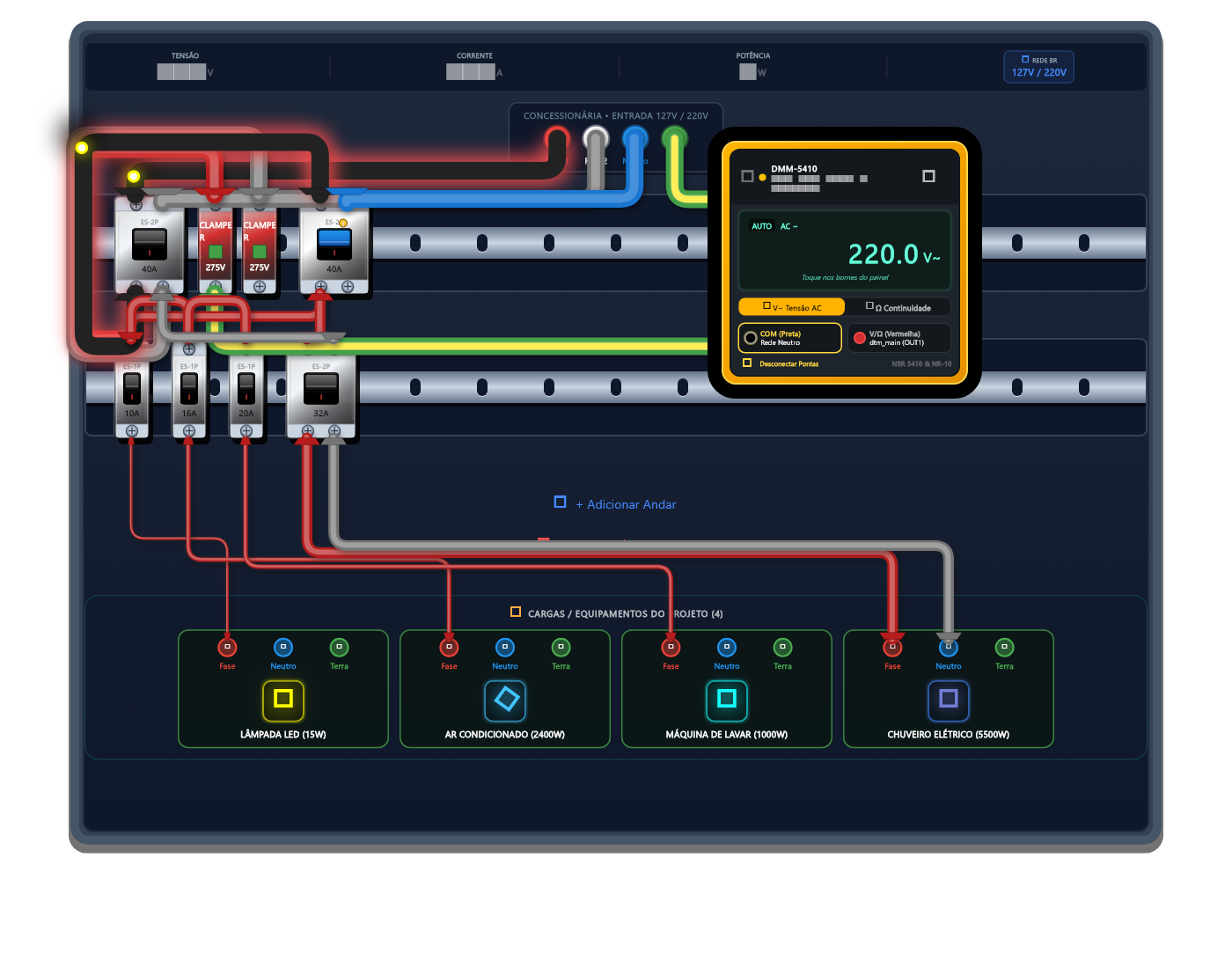
Task: Click the Terra terminal of Ar Condicionado
Action: [x=561, y=648]
